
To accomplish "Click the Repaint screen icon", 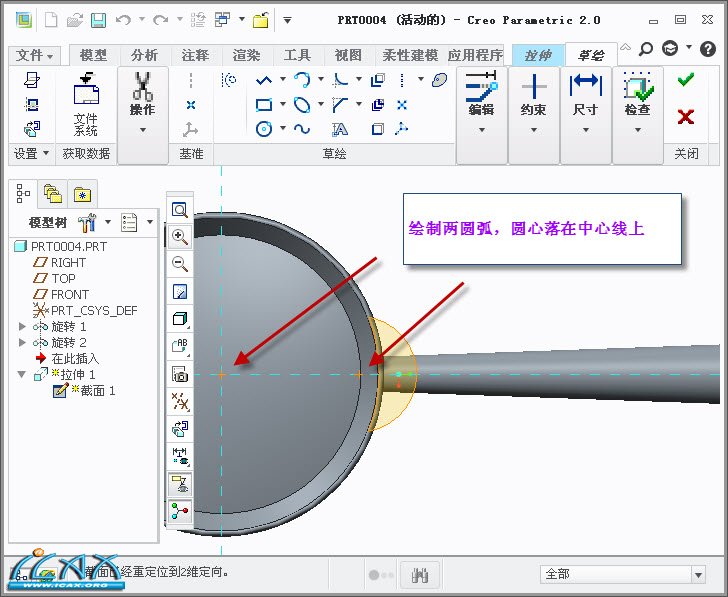I will (180, 292).
